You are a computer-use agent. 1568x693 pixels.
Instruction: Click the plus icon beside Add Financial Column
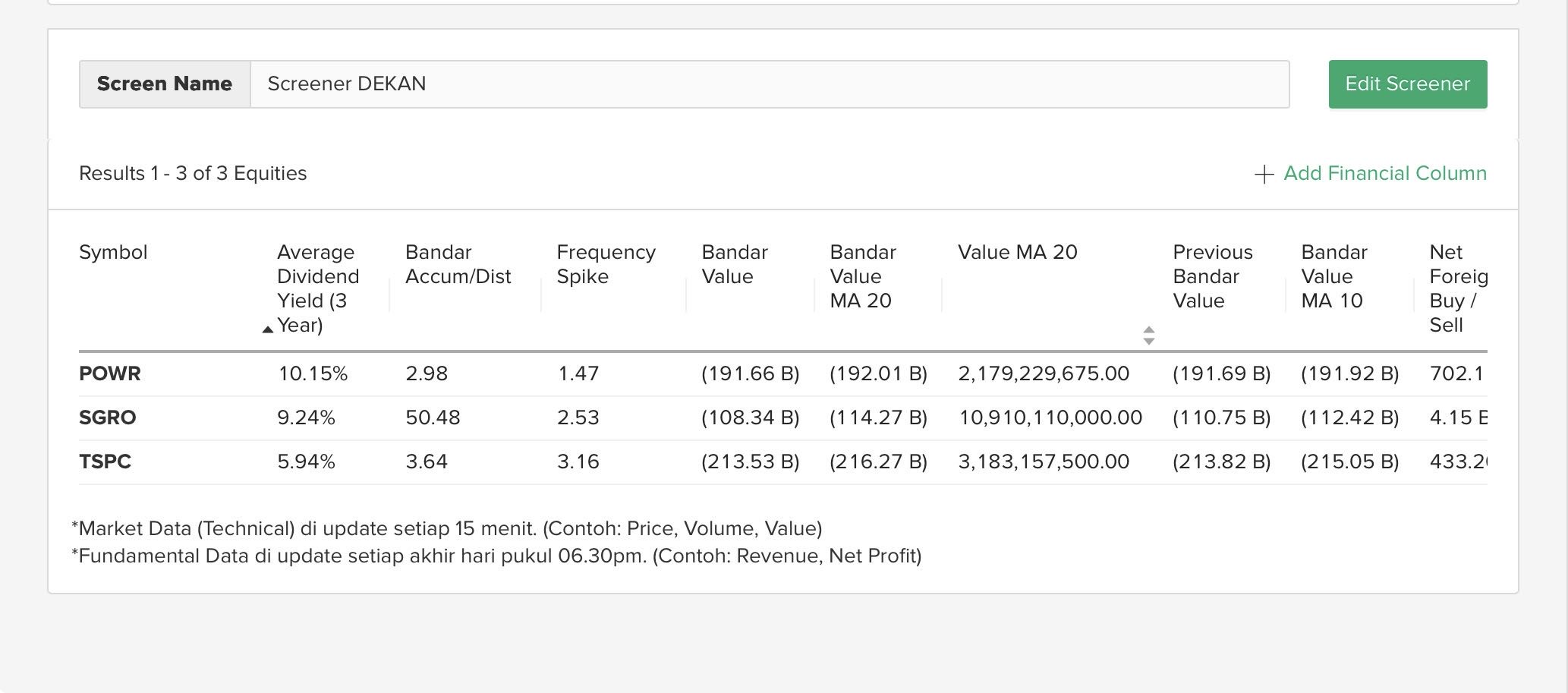point(1264,175)
